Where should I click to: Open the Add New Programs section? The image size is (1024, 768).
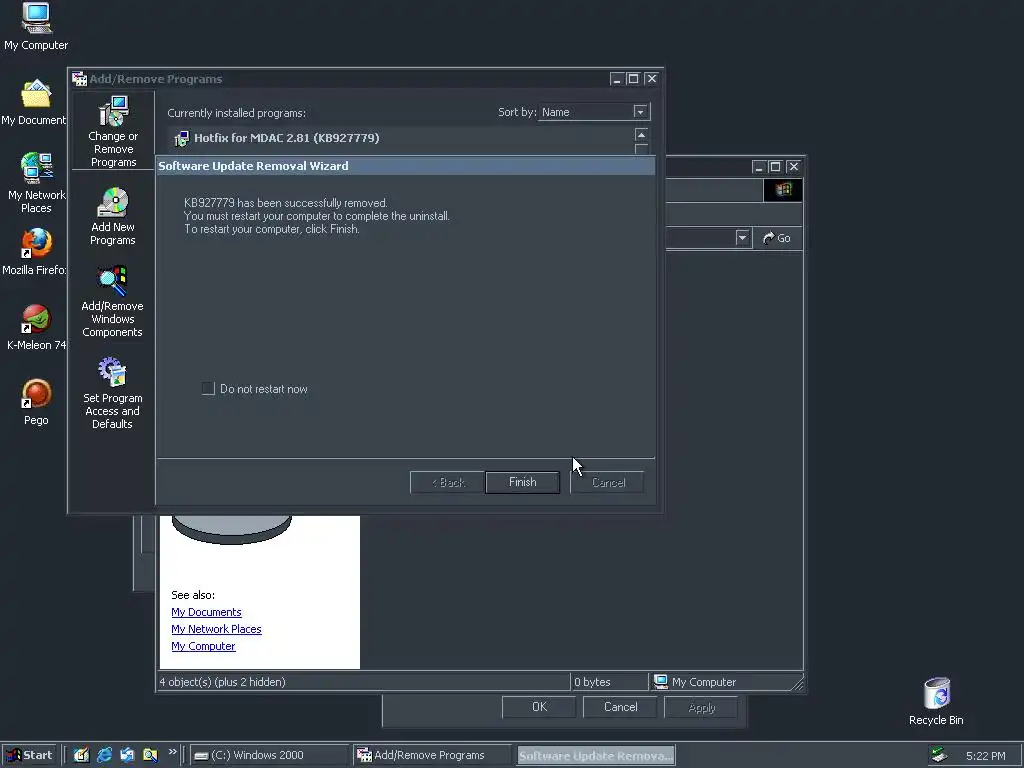[113, 217]
